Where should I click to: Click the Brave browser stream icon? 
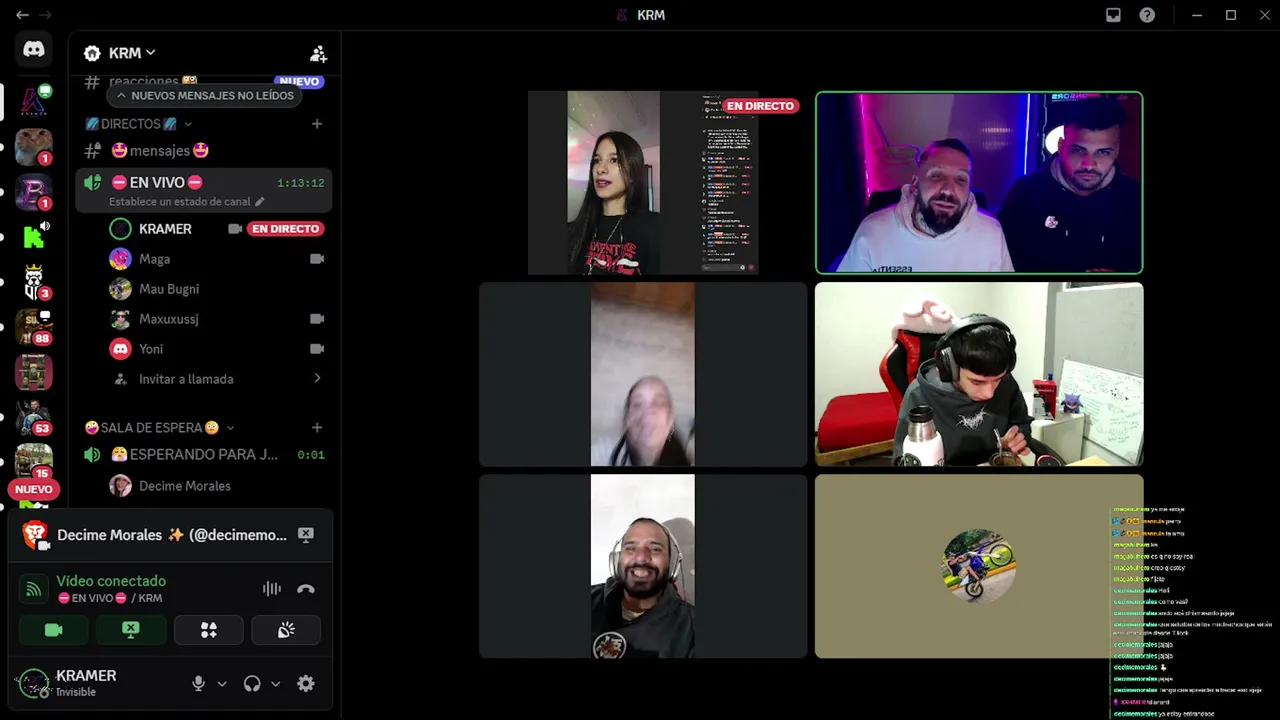(36, 535)
